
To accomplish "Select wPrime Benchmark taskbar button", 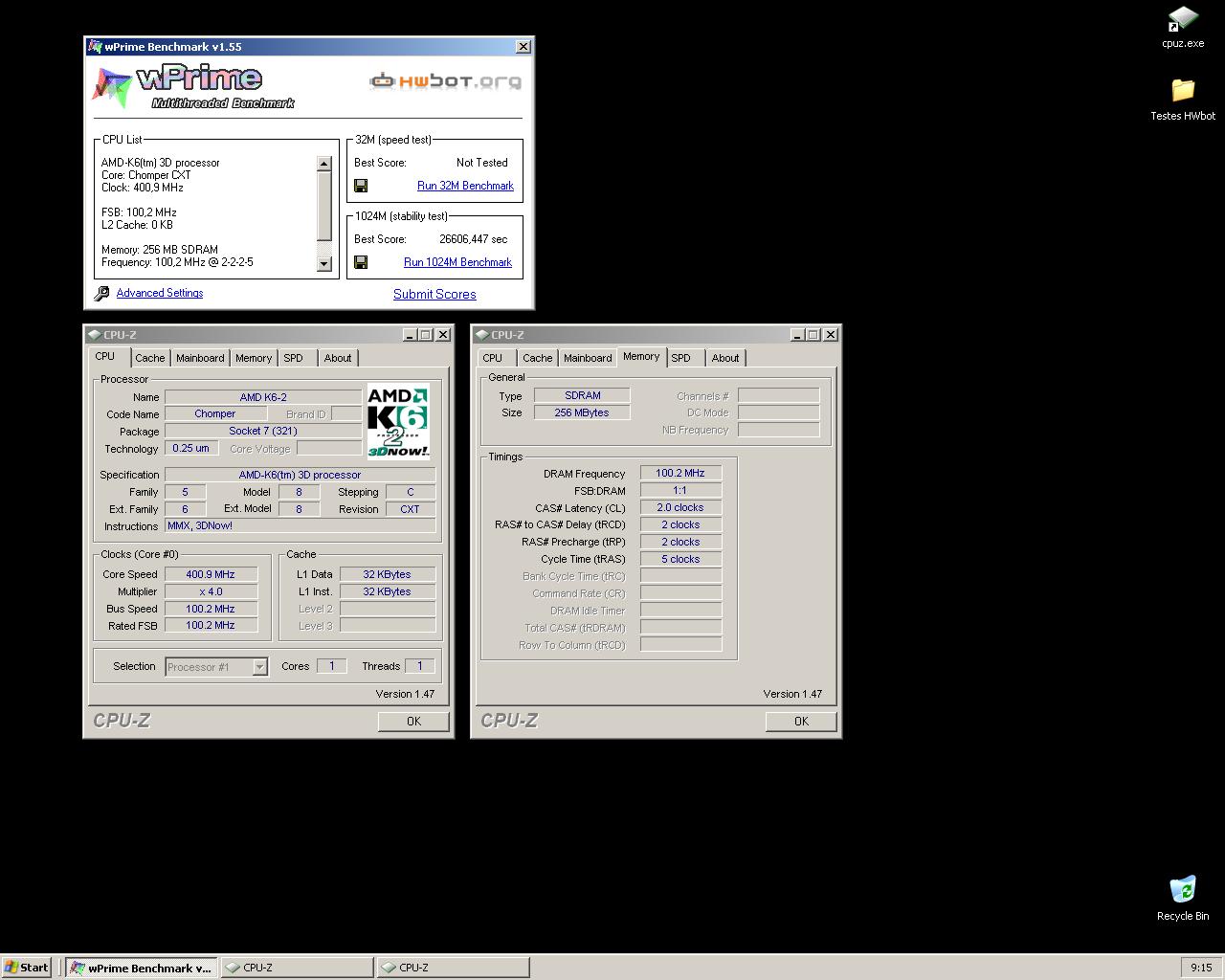I will 142,968.
